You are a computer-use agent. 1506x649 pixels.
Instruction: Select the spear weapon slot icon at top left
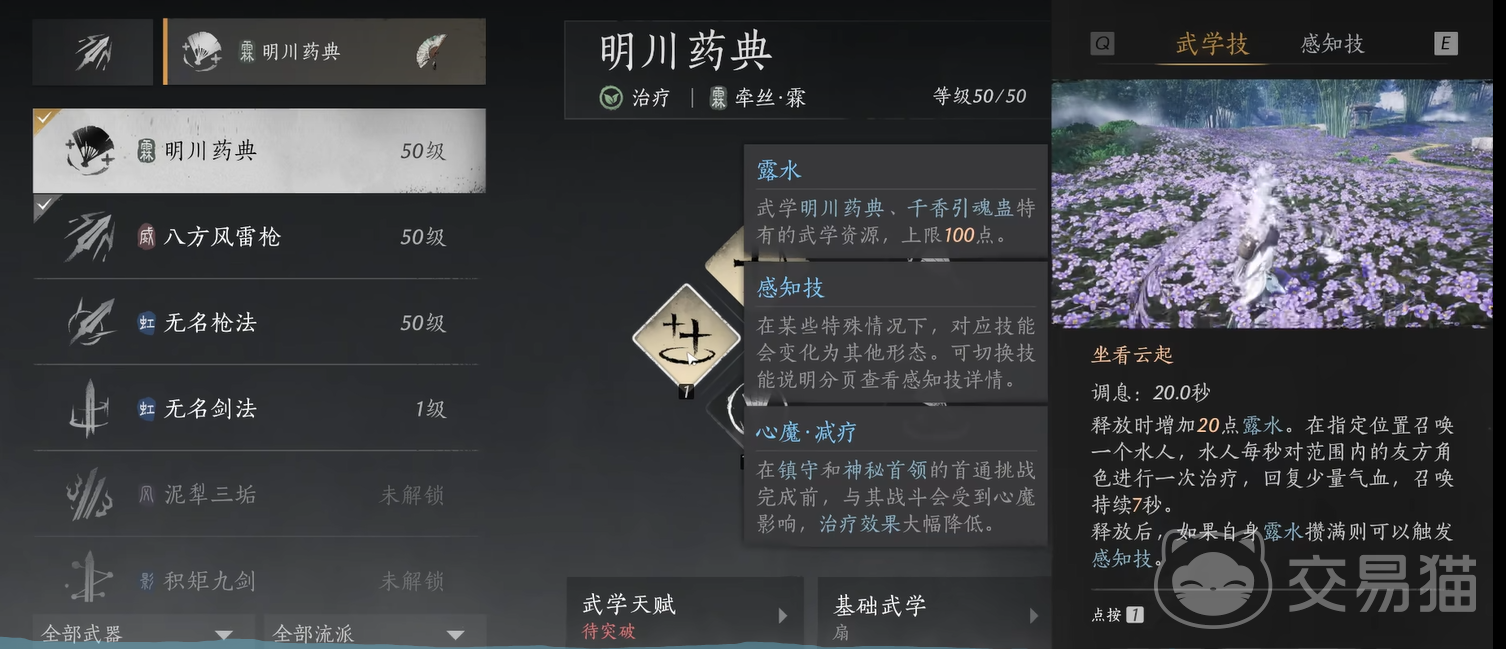pos(93,52)
